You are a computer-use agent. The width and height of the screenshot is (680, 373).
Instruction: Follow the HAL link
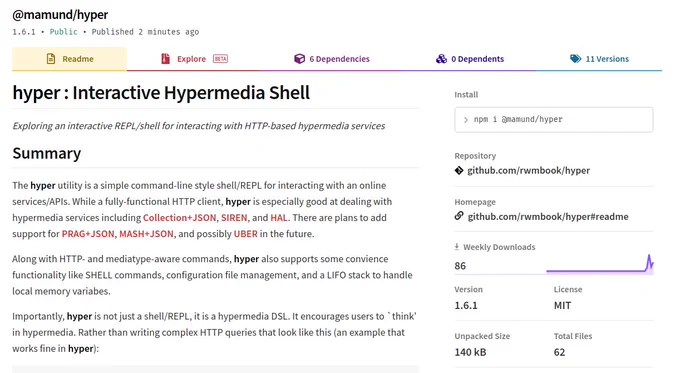(279, 218)
